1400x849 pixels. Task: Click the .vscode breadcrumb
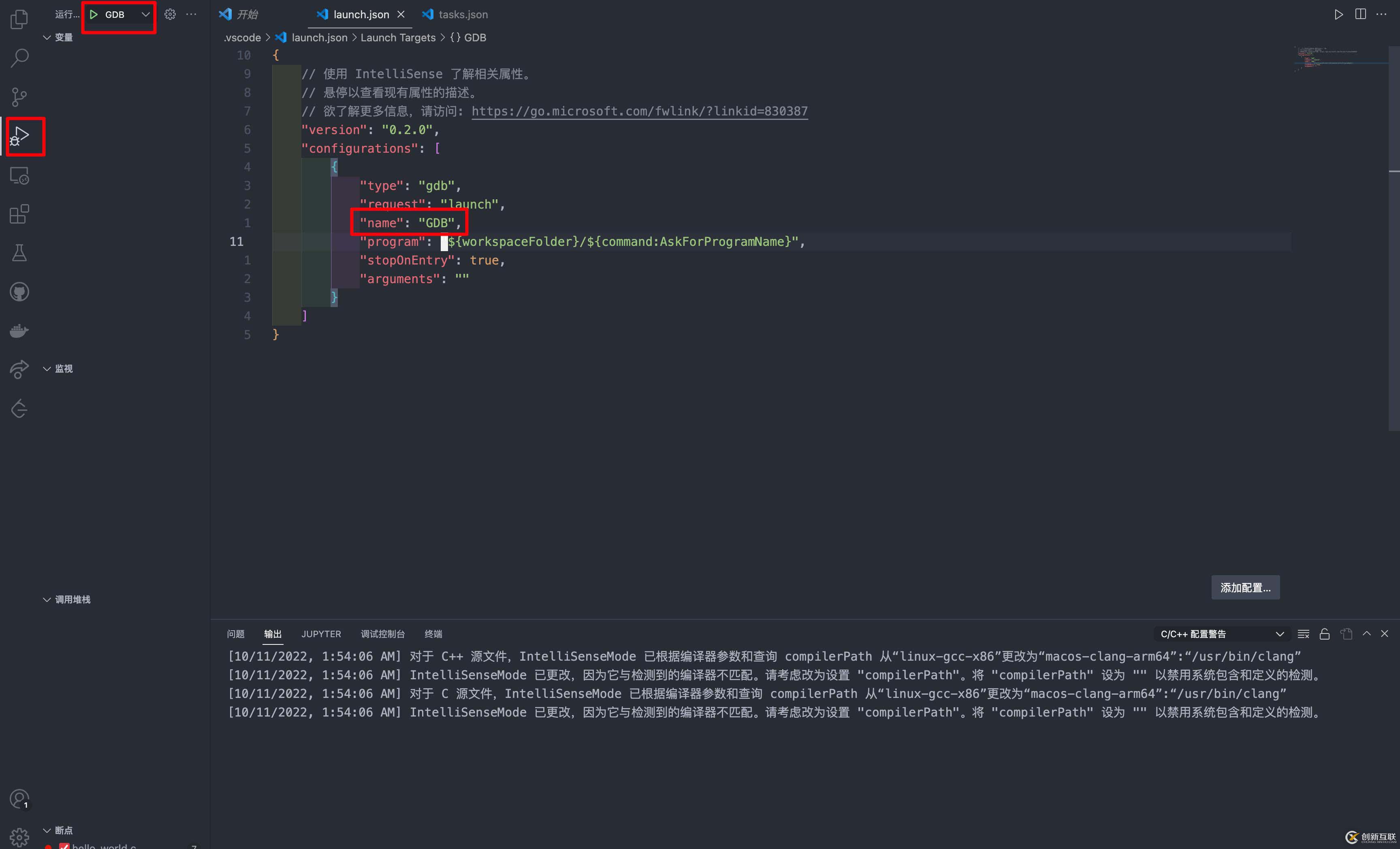[242, 38]
